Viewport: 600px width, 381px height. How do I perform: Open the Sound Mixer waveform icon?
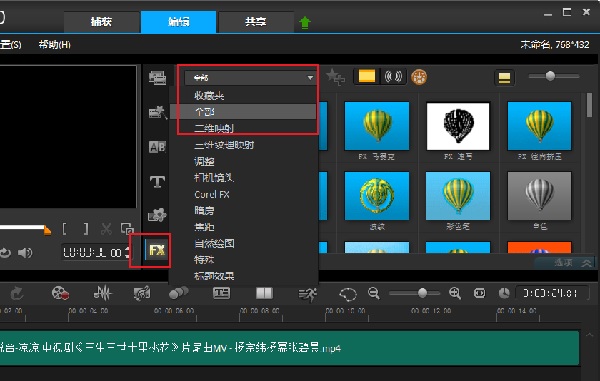[x=103, y=293]
